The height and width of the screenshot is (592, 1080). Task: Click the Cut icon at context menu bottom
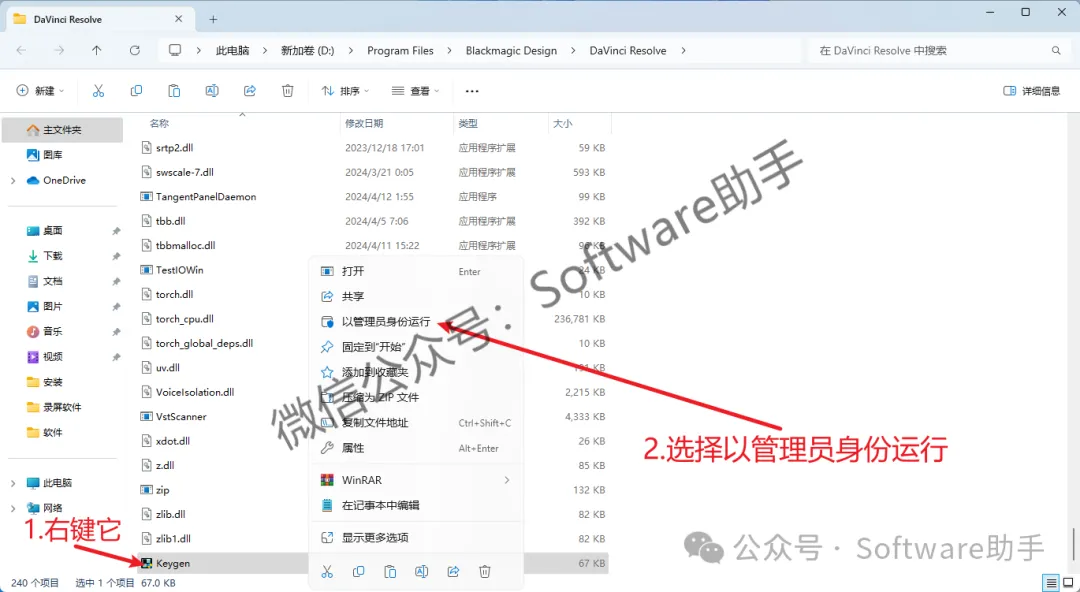click(x=327, y=571)
